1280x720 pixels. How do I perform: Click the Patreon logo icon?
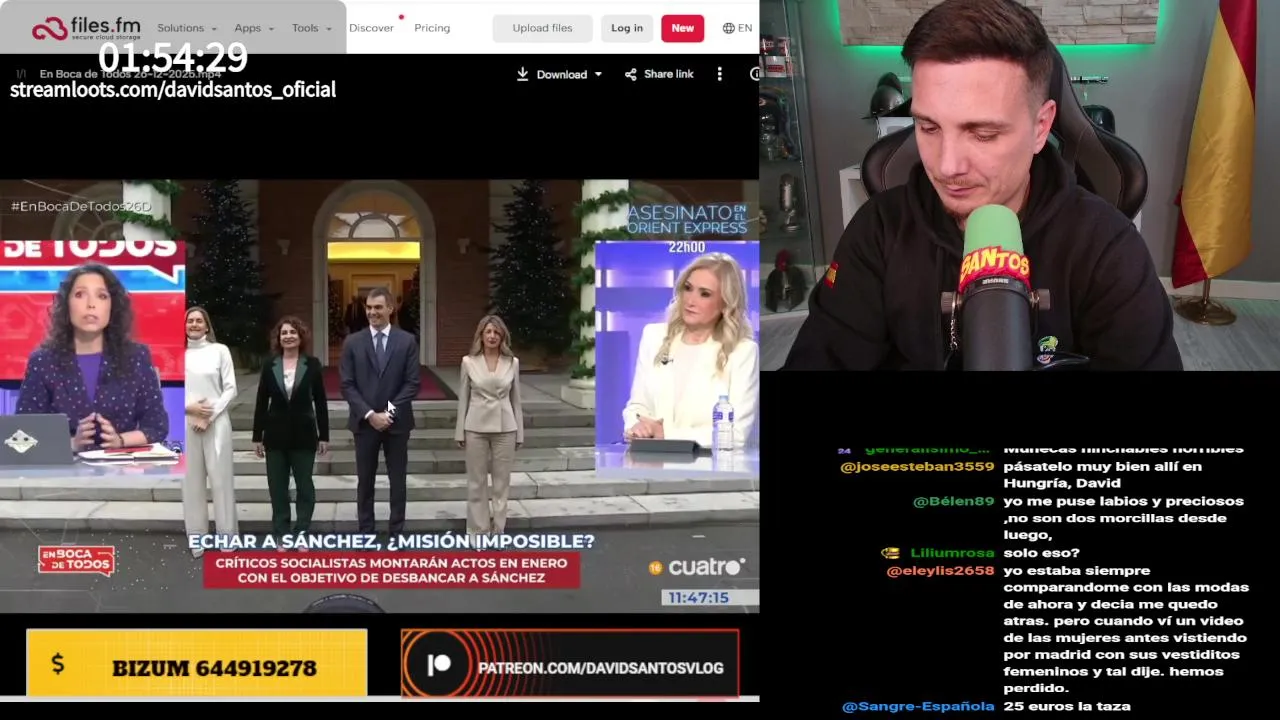438,666
